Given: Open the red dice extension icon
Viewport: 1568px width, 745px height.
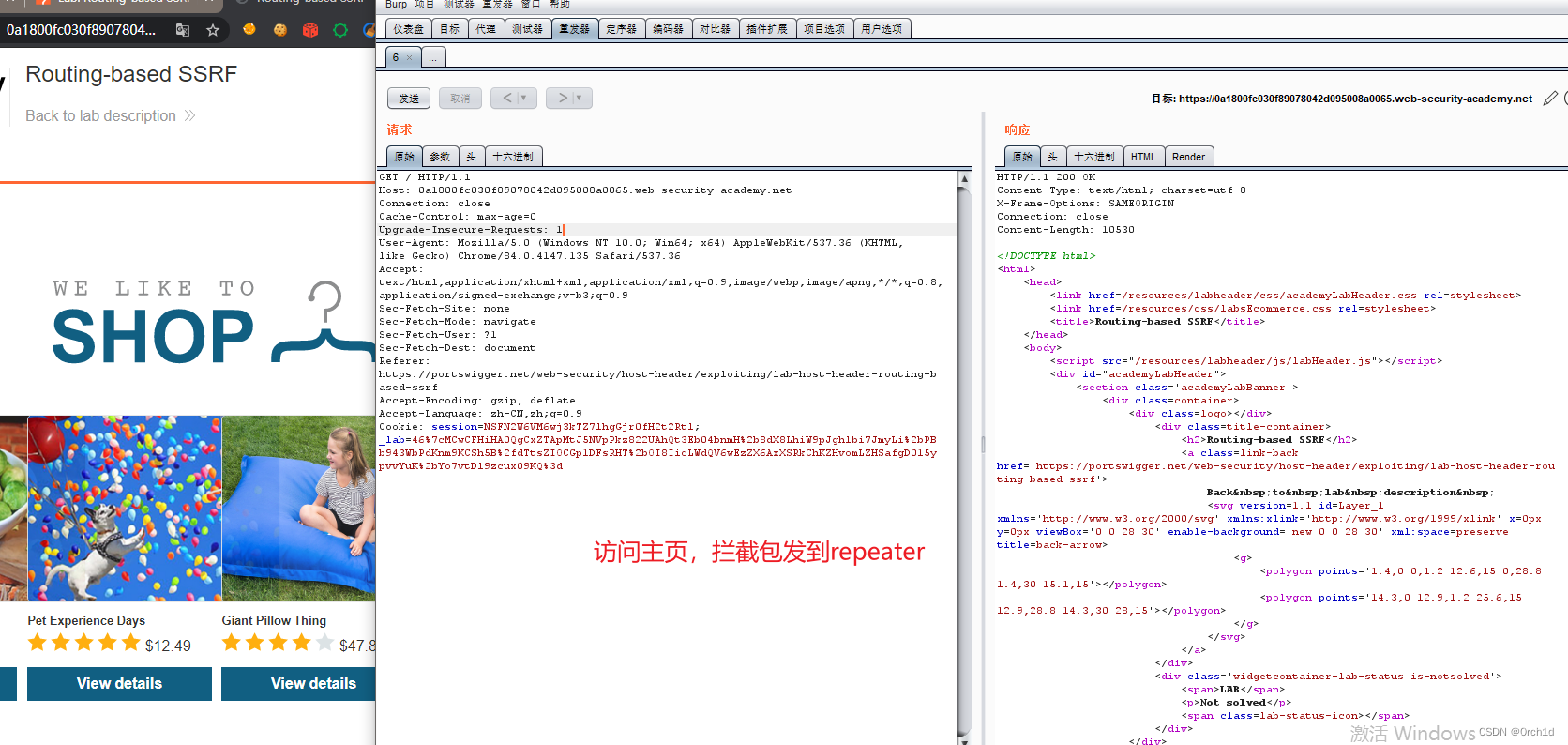Looking at the screenshot, I should [x=310, y=30].
